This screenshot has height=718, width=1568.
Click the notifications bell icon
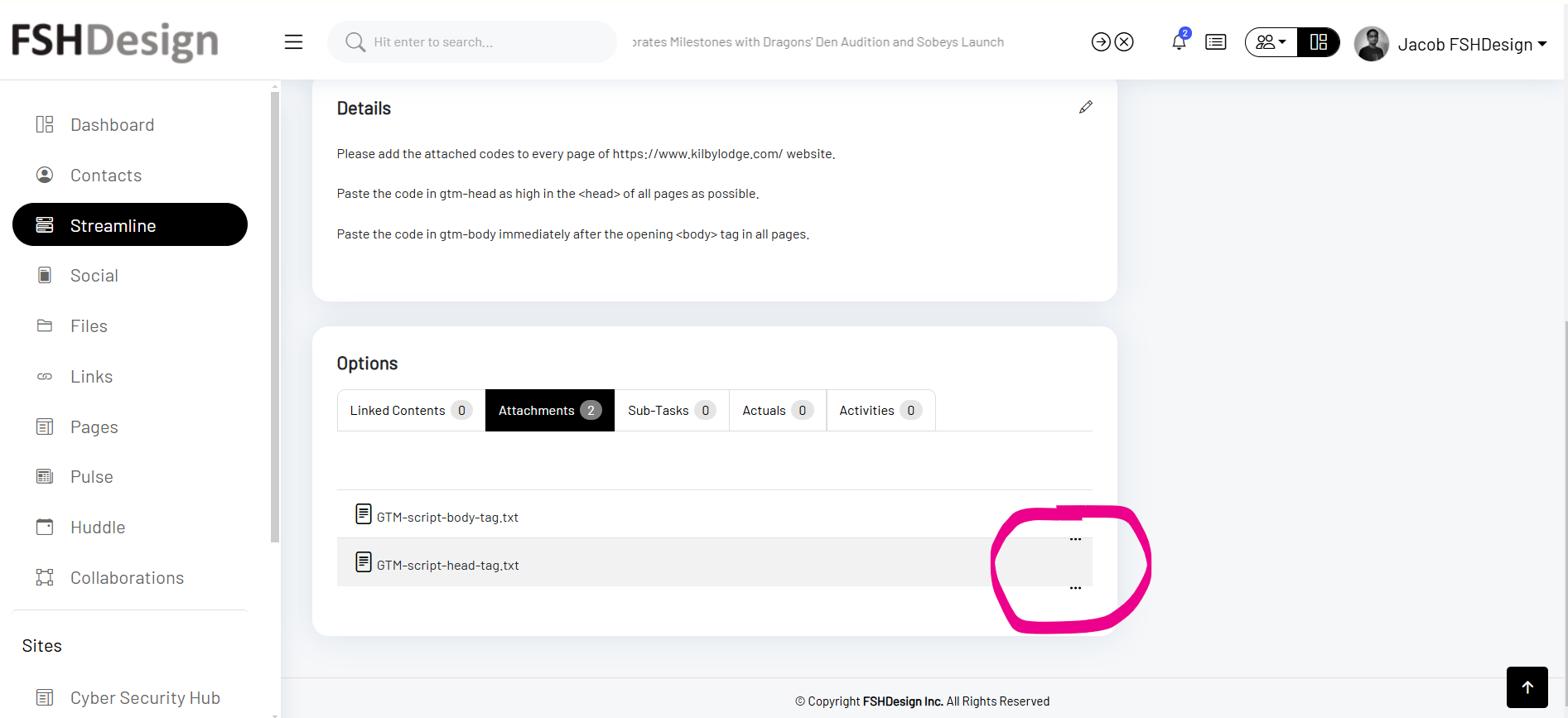pyautogui.click(x=1179, y=42)
